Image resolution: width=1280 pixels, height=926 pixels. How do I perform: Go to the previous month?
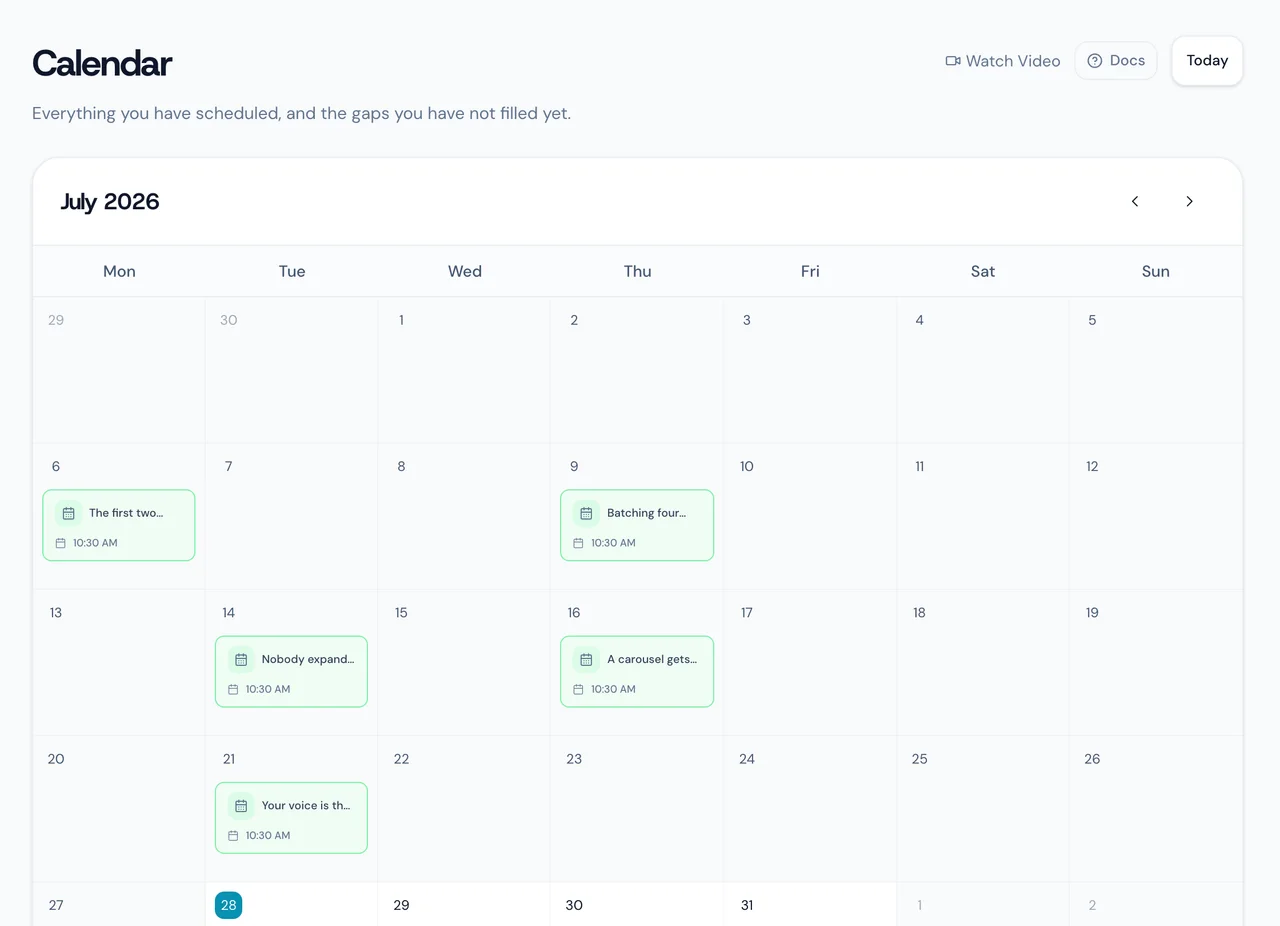1135,201
